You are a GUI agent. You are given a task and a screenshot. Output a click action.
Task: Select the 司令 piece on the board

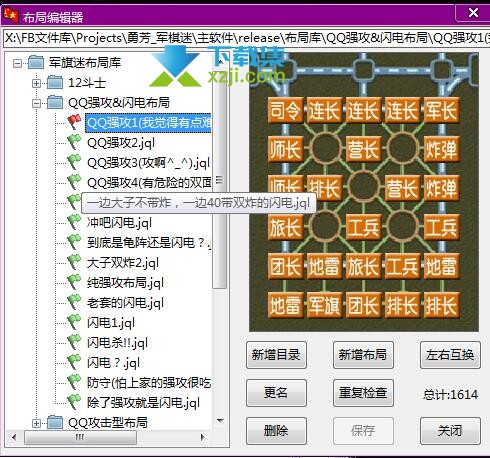click(x=285, y=110)
